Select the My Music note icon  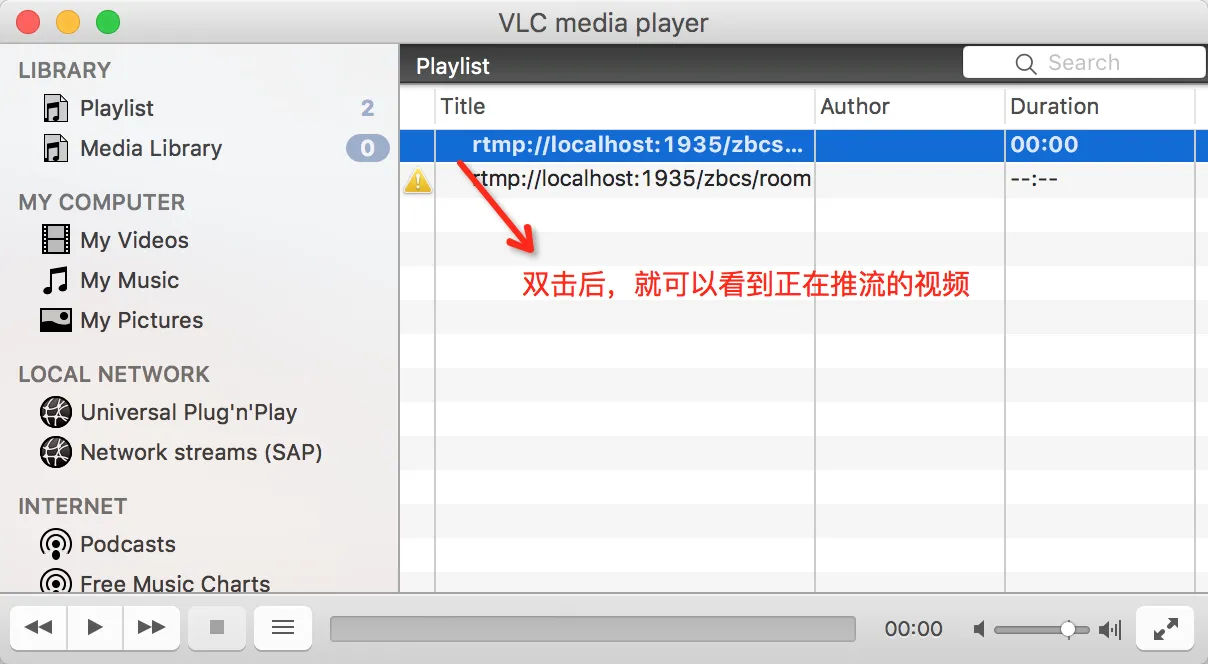tap(56, 280)
